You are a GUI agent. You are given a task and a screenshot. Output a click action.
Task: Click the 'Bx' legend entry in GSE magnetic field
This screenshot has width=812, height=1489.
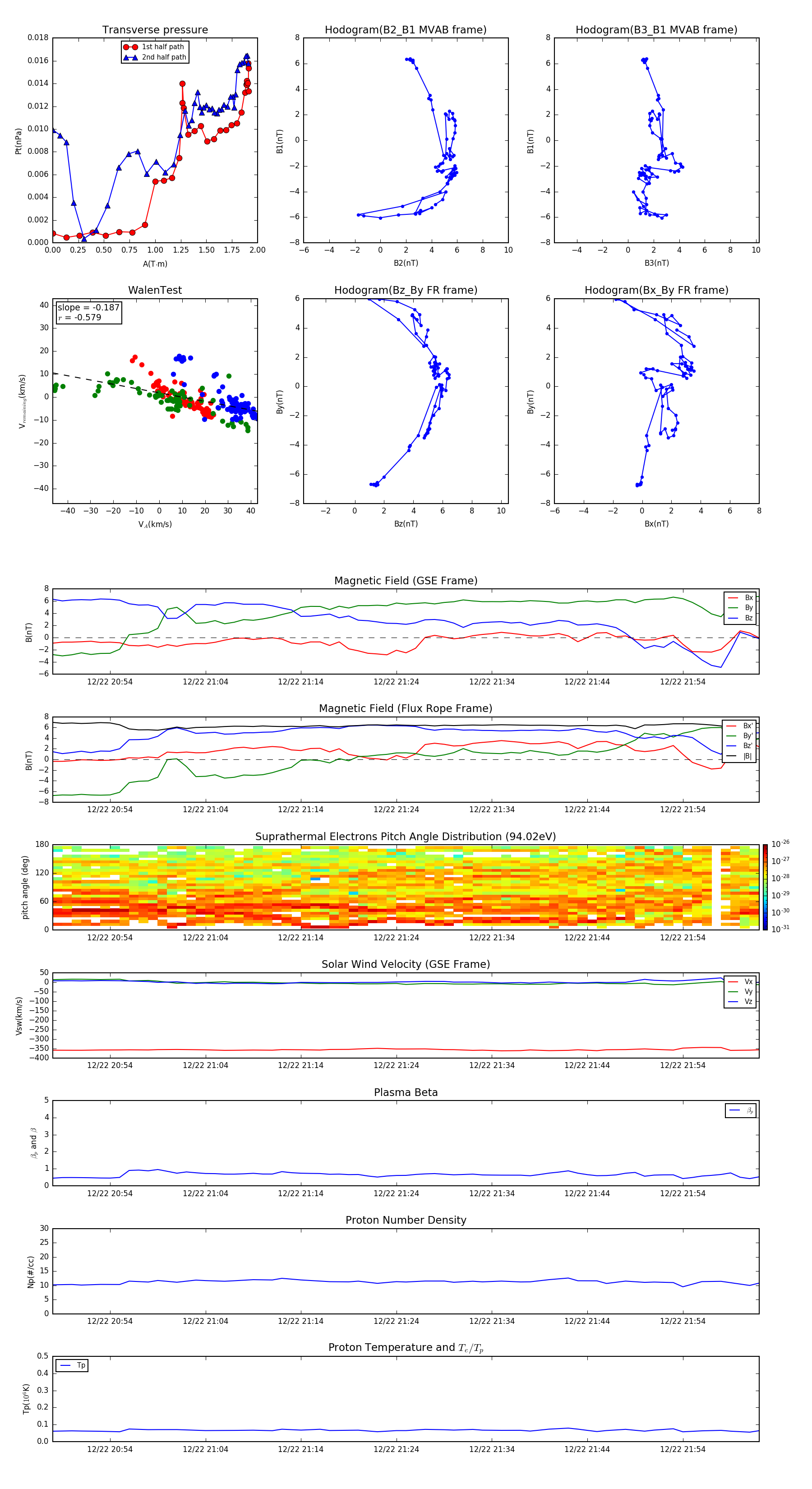(x=740, y=598)
